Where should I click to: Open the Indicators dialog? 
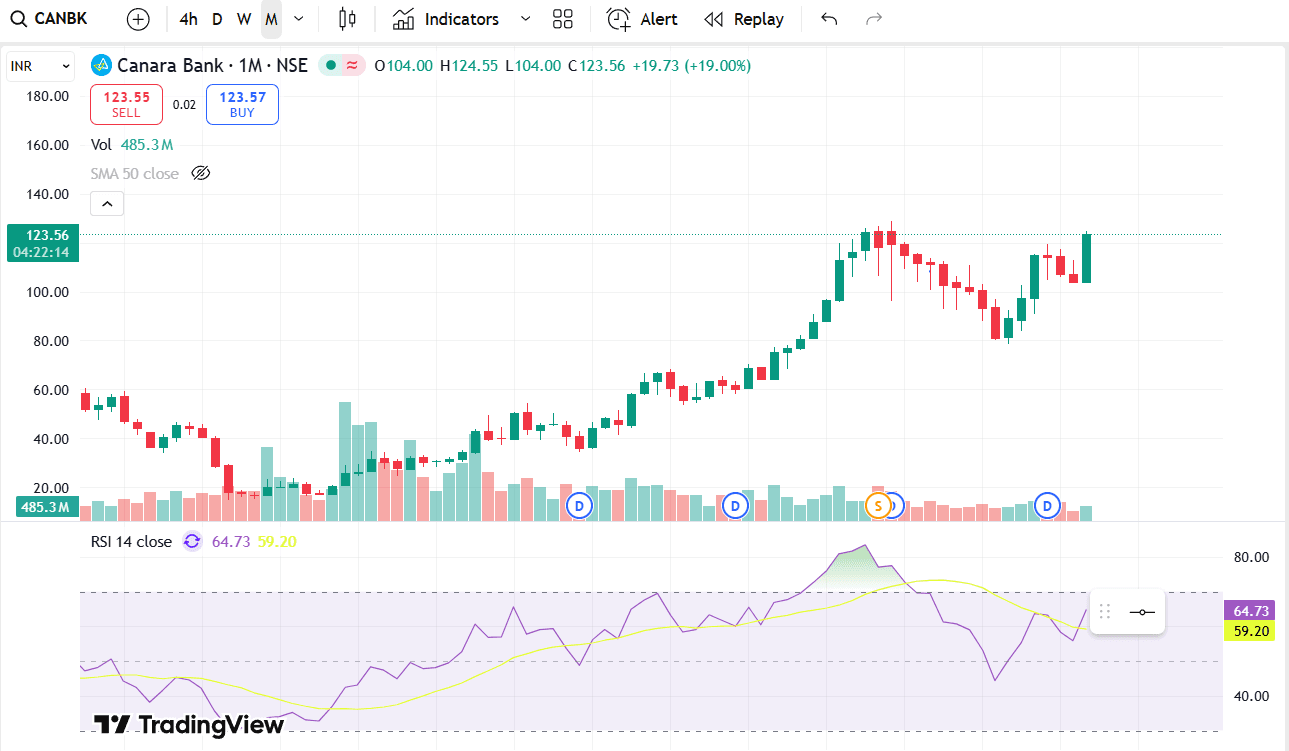tap(446, 19)
